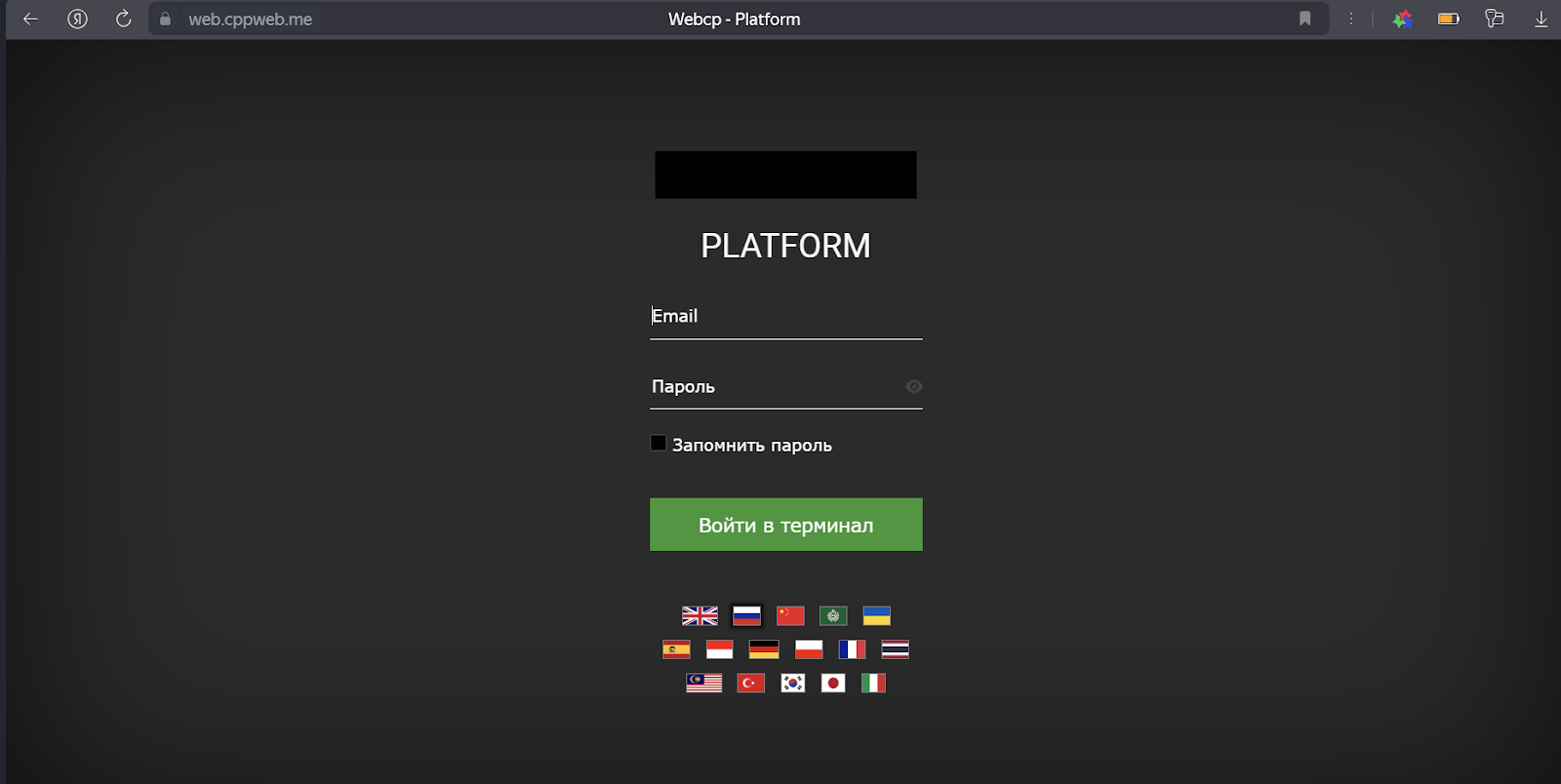Click the padlock site security icon
Image resolution: width=1561 pixels, height=784 pixels.
coord(165,19)
